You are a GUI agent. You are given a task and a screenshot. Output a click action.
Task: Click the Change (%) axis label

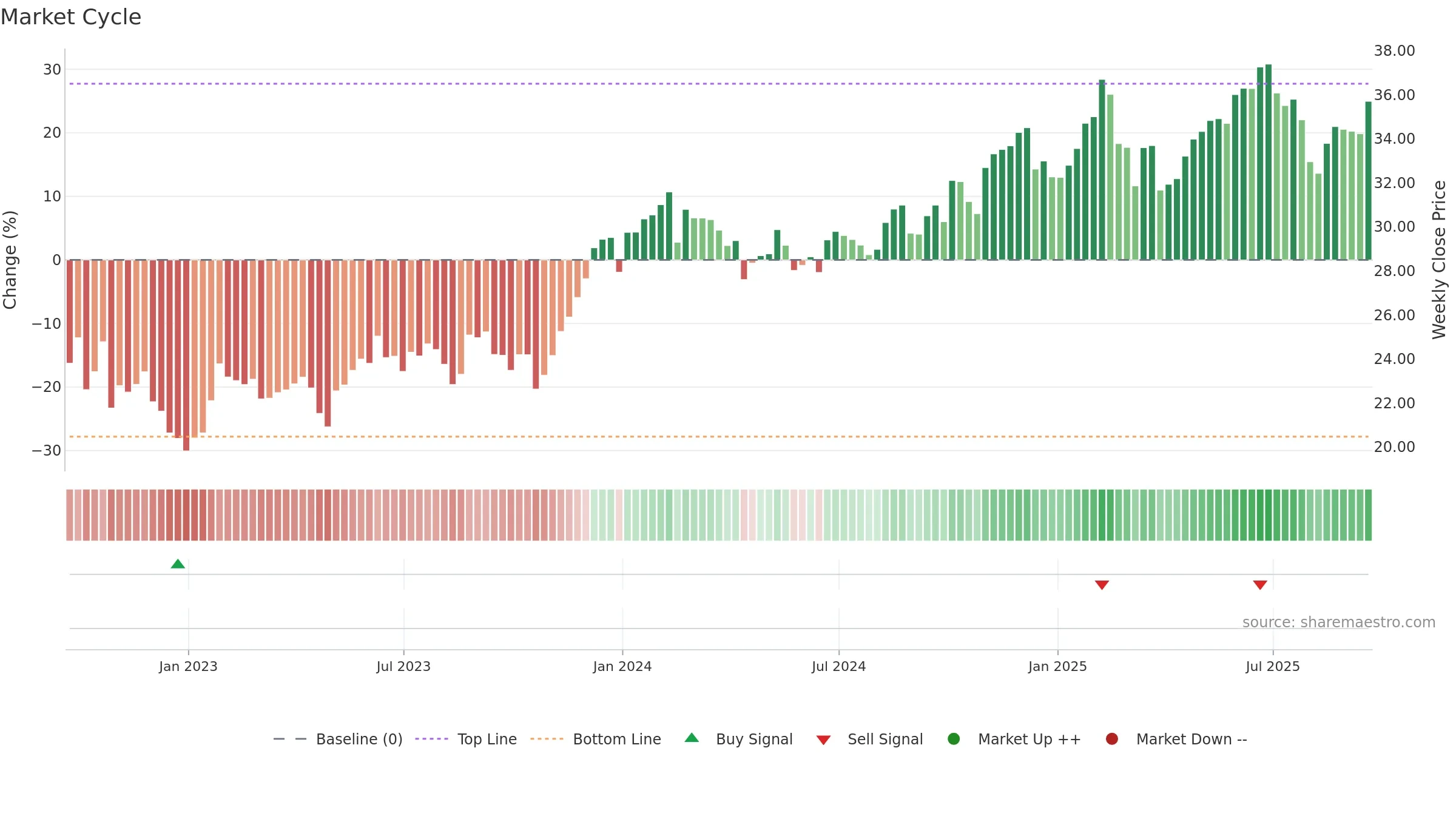[x=10, y=260]
